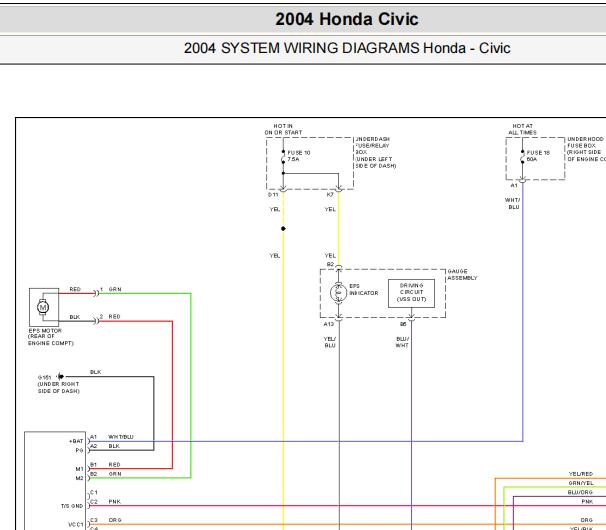Select the "HOT AT ALL TIMES" label
This screenshot has height=530, width=606.
[x=523, y=129]
